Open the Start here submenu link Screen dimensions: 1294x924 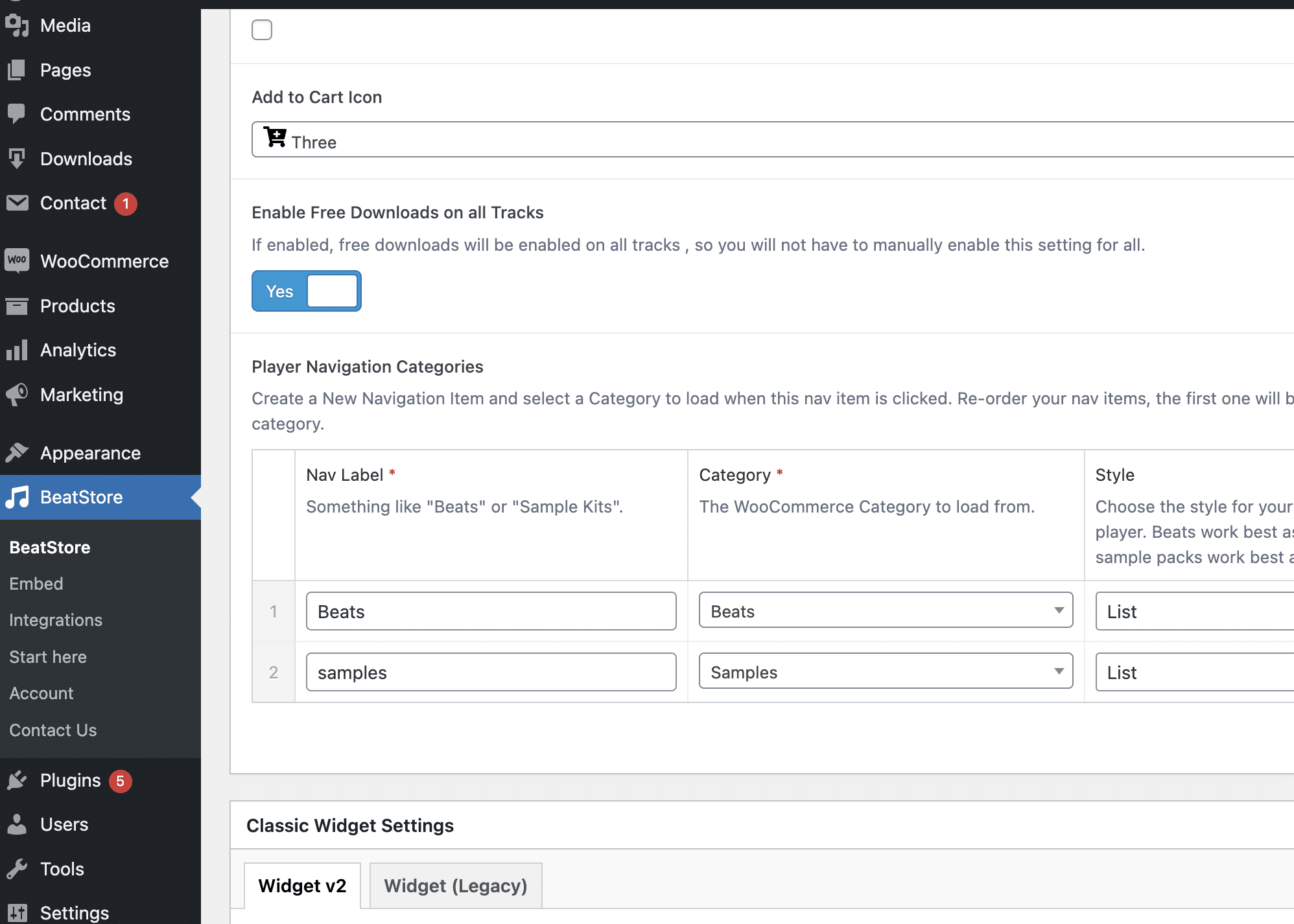48,657
